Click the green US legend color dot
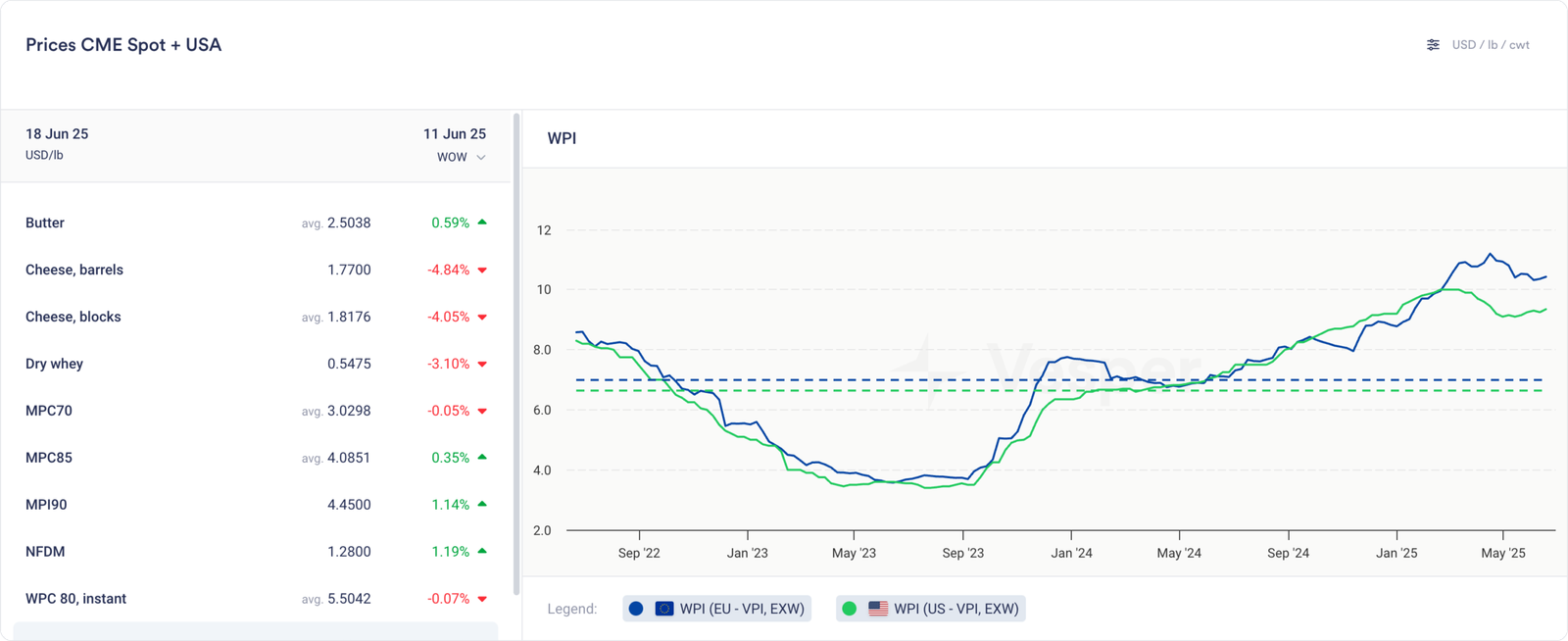 tap(850, 609)
